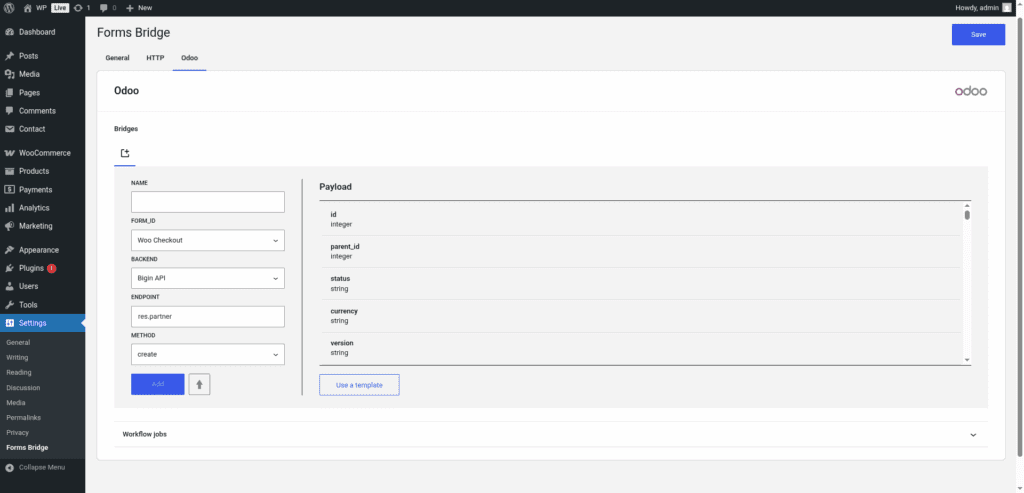Click the page vertical scrollbar

click(1021, 236)
